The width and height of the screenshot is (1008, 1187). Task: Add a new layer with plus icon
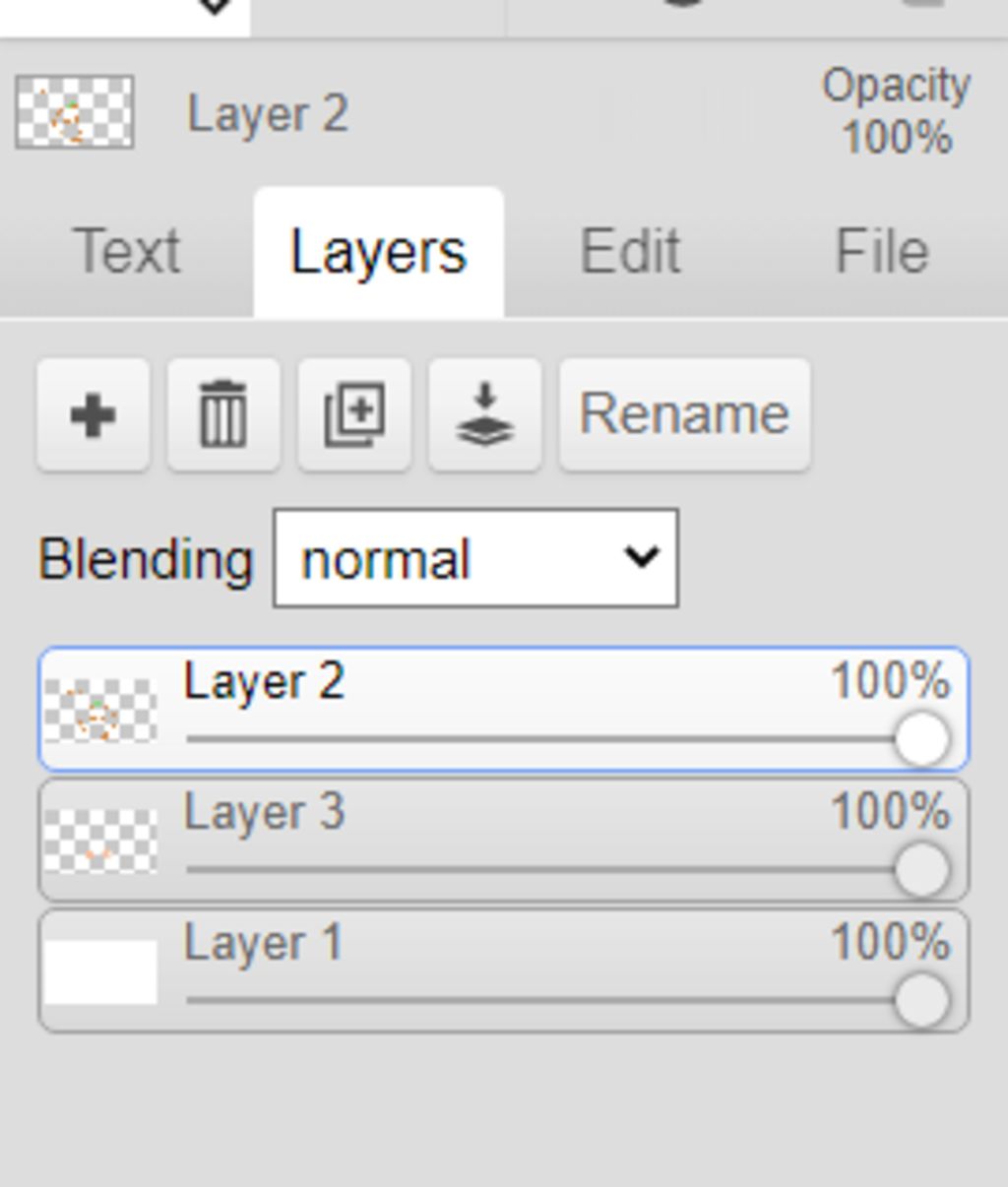pyautogui.click(x=94, y=414)
